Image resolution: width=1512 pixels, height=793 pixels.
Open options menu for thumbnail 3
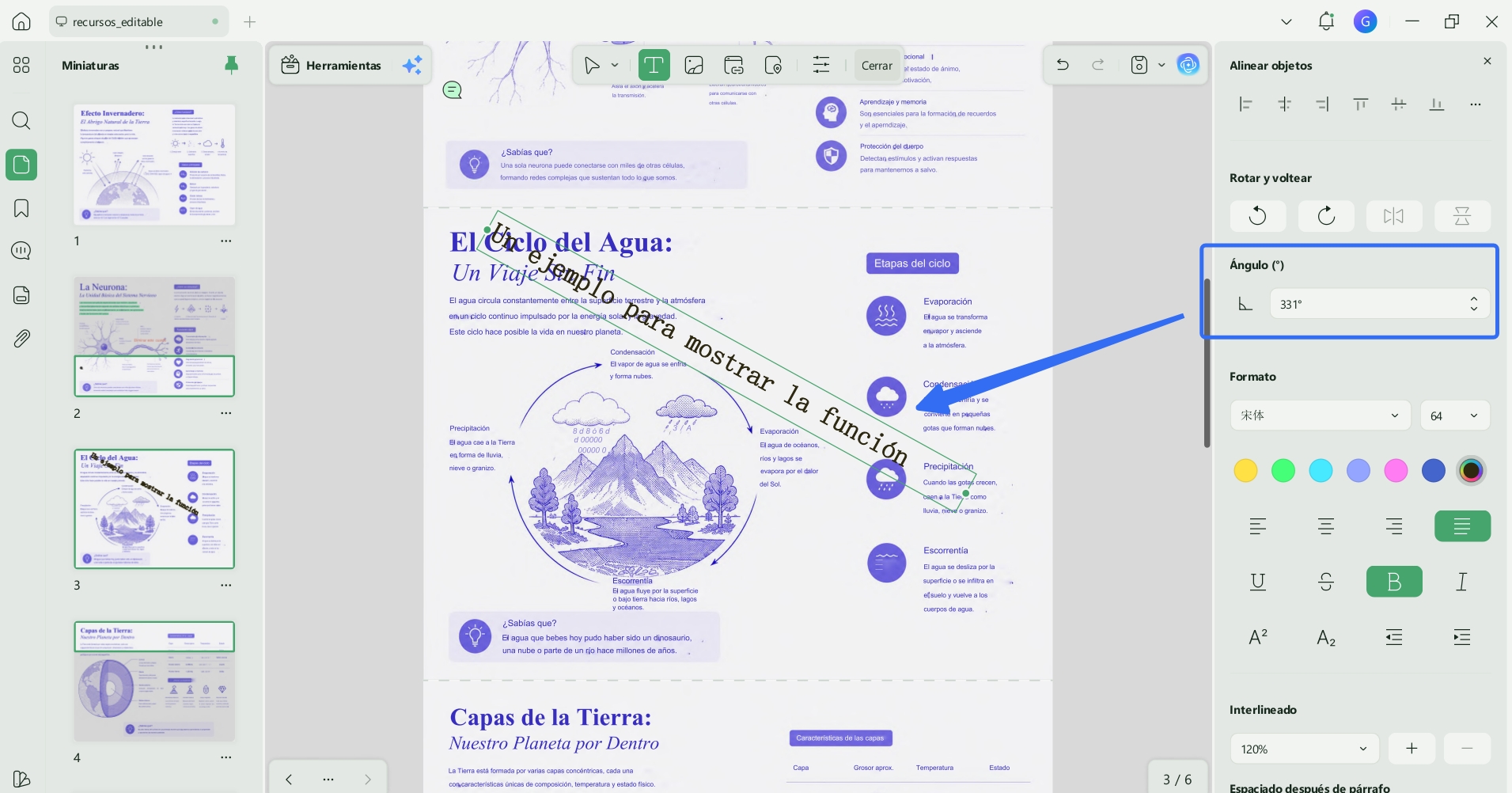coord(226,585)
